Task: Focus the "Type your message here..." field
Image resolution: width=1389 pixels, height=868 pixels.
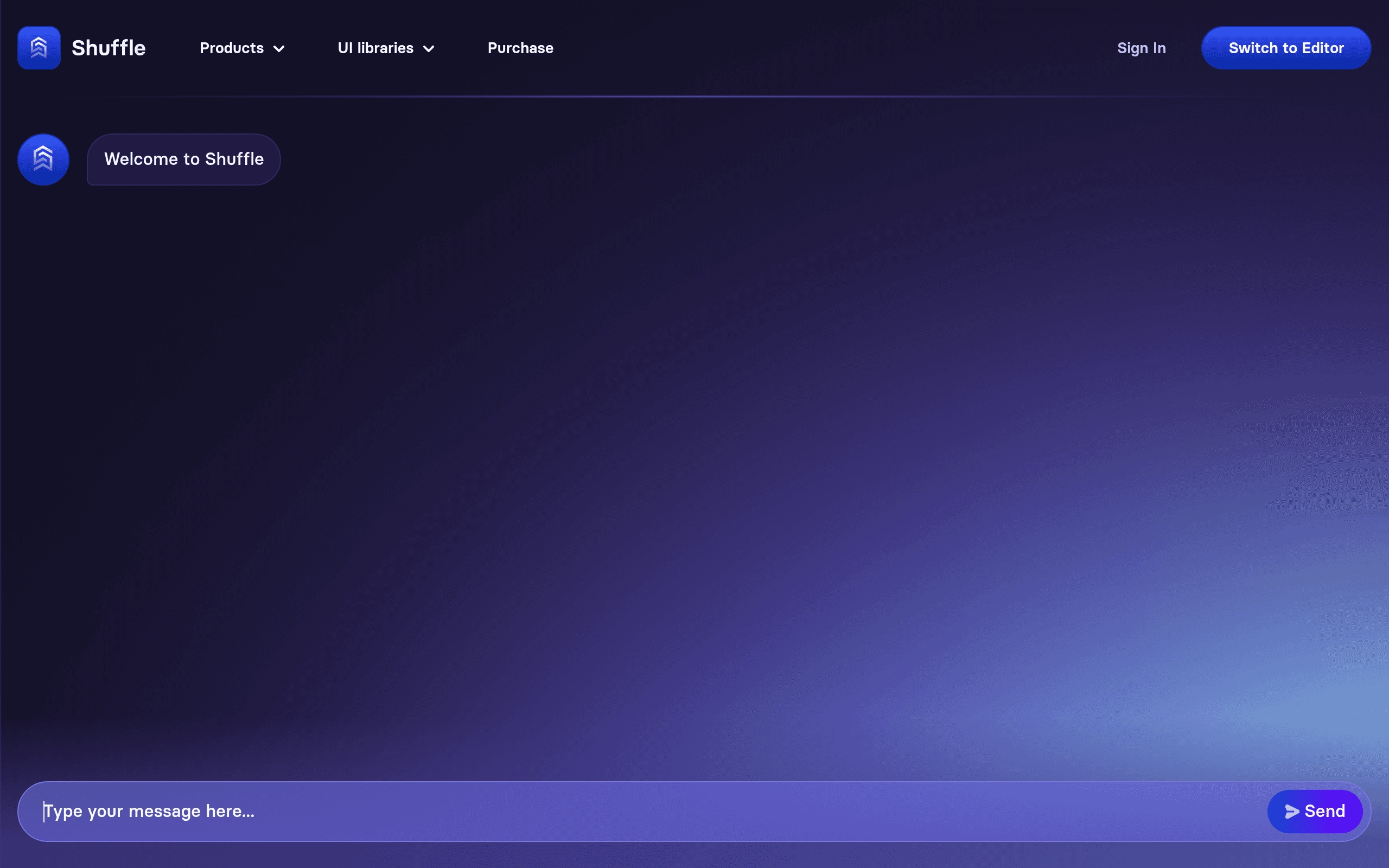Action: point(643,811)
